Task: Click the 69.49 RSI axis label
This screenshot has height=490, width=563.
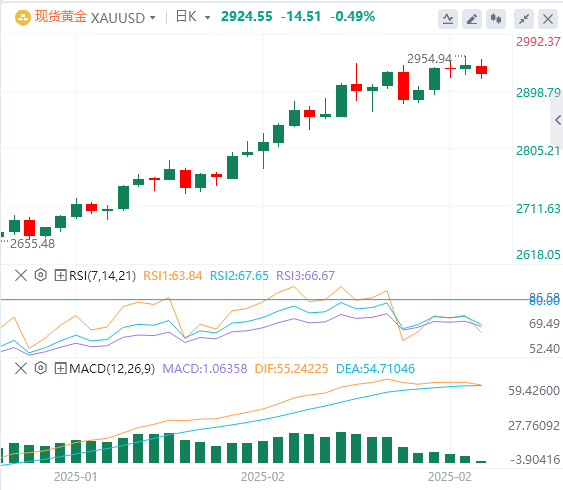Action: 544,324
